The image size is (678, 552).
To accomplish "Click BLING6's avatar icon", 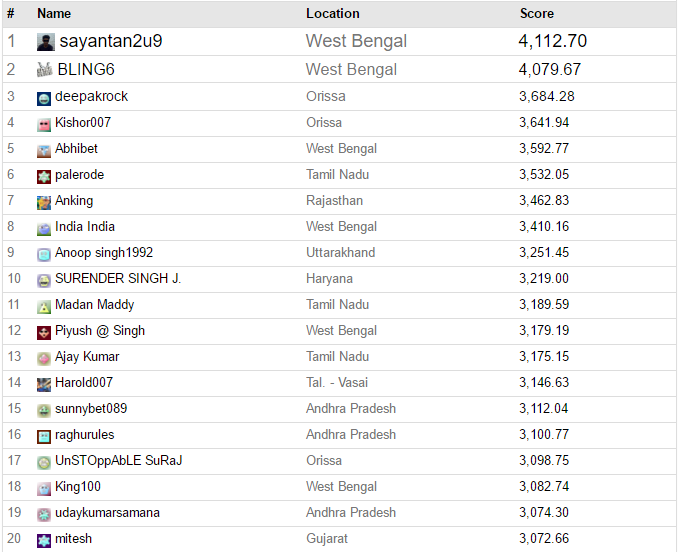I will pos(44,70).
